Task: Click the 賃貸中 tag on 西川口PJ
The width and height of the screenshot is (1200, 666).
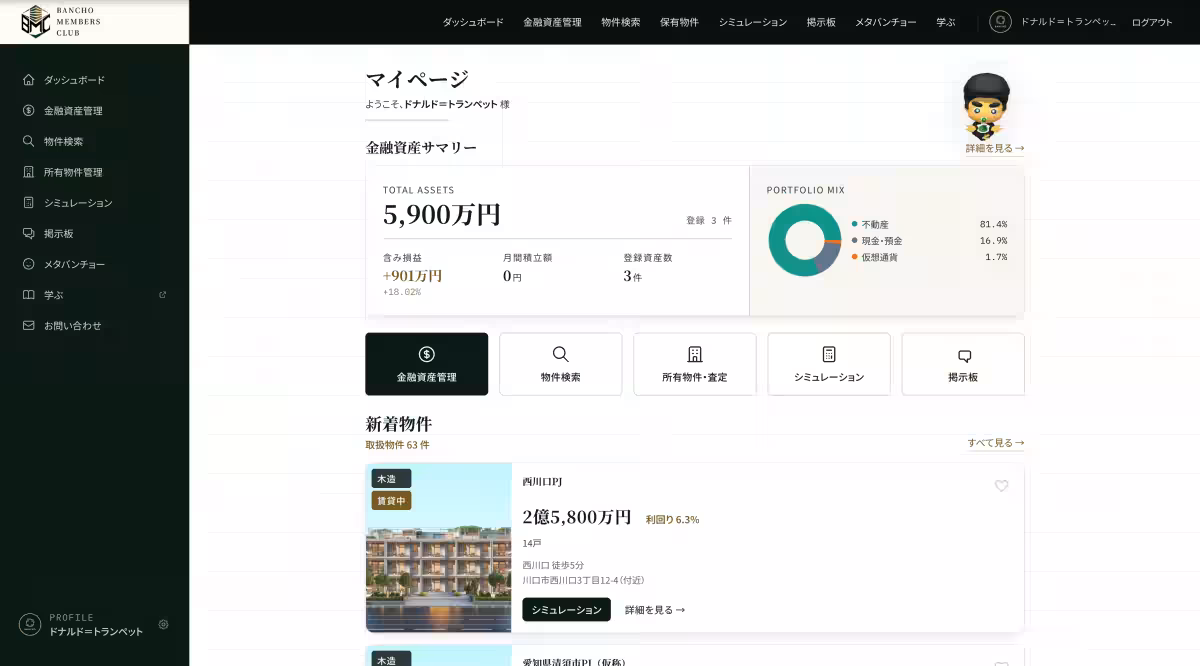Action: coord(391,501)
